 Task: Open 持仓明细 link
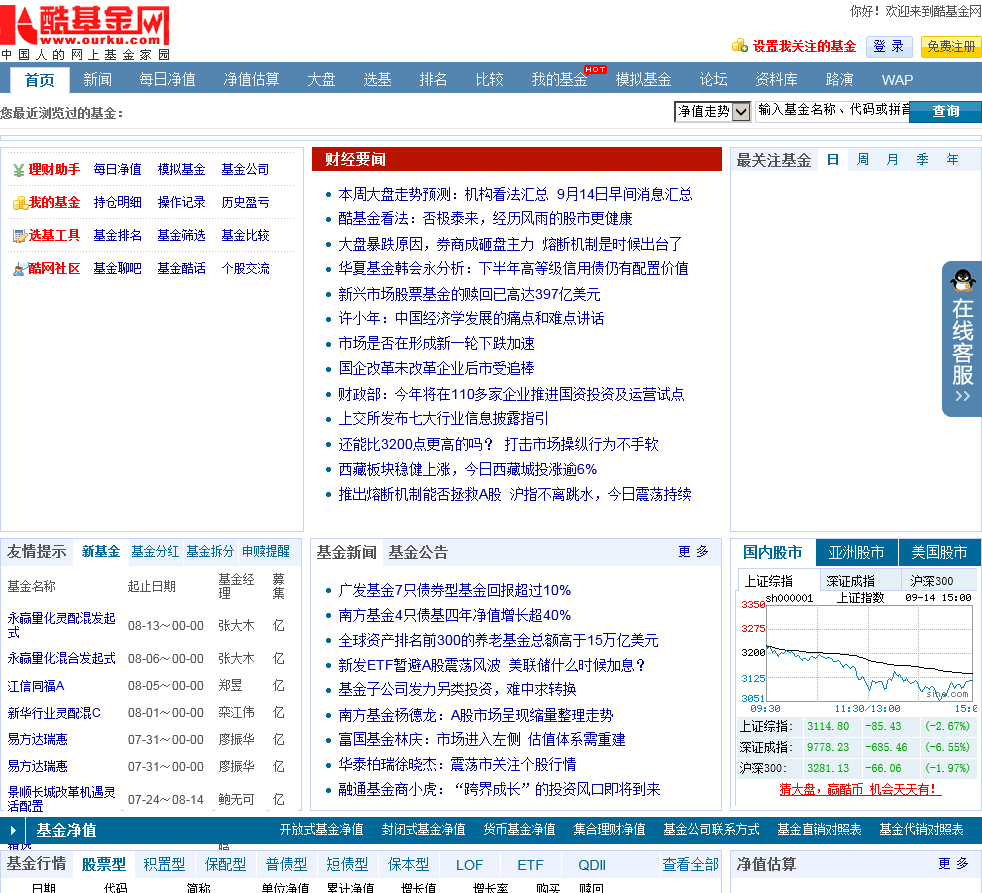coord(117,202)
